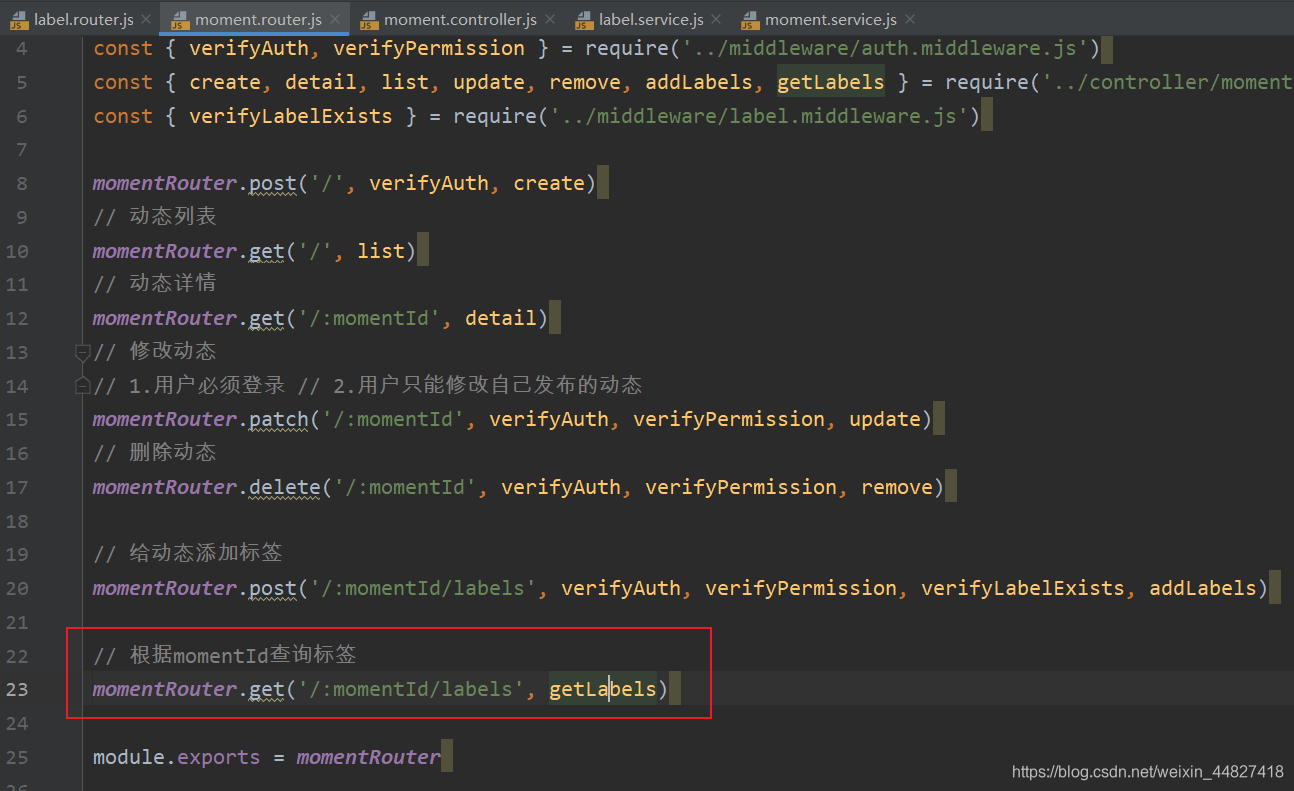Click momentRouter at the end of line 25
The width and height of the screenshot is (1294, 791).
pos(369,757)
